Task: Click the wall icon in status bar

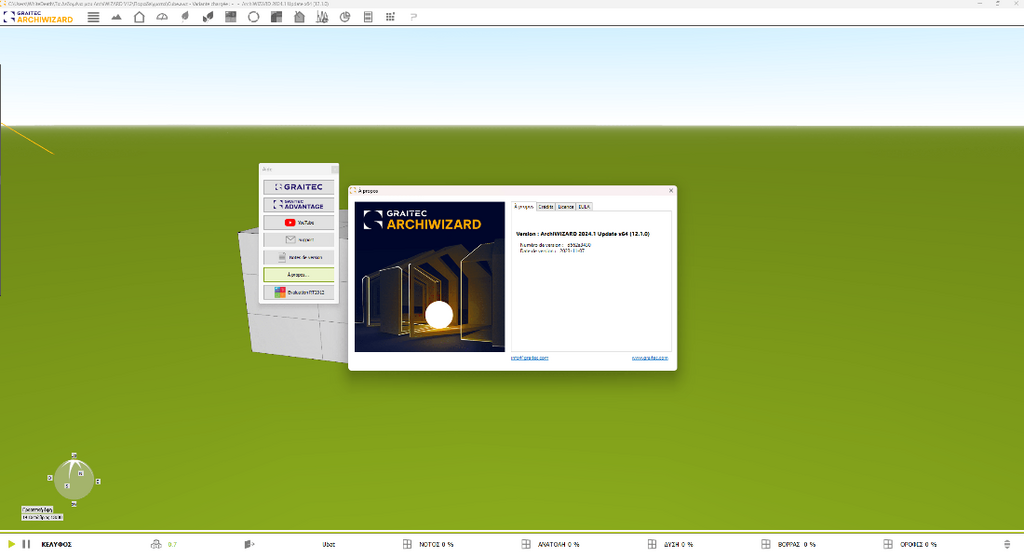Action: 249,544
